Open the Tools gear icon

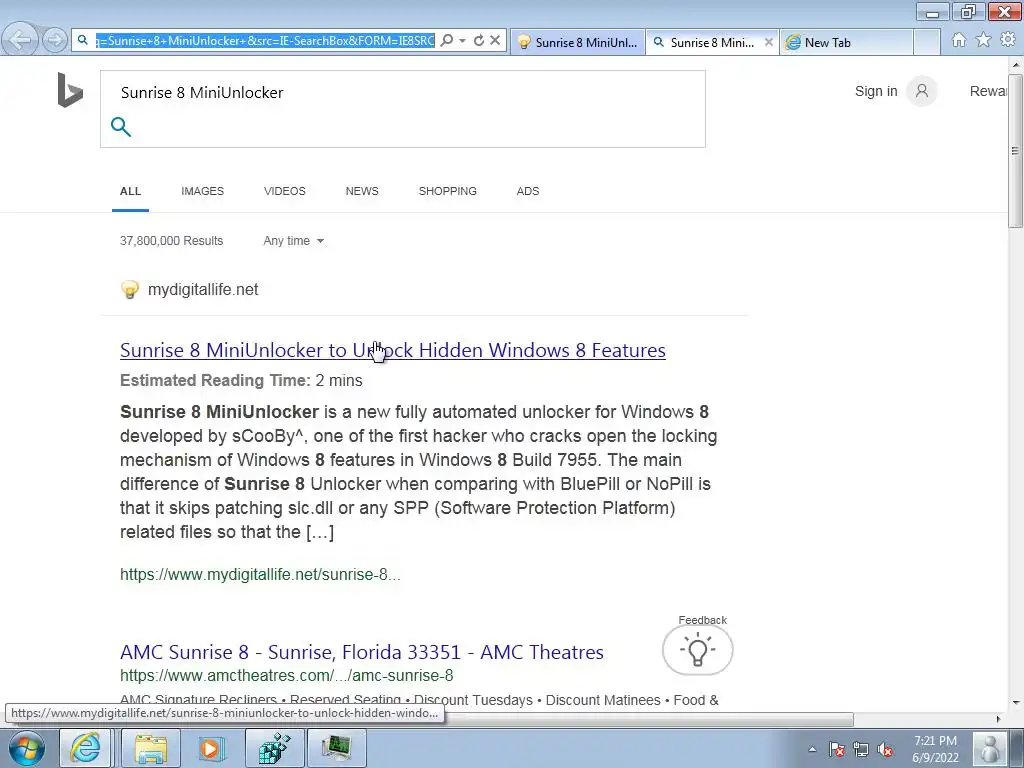pos(1008,40)
